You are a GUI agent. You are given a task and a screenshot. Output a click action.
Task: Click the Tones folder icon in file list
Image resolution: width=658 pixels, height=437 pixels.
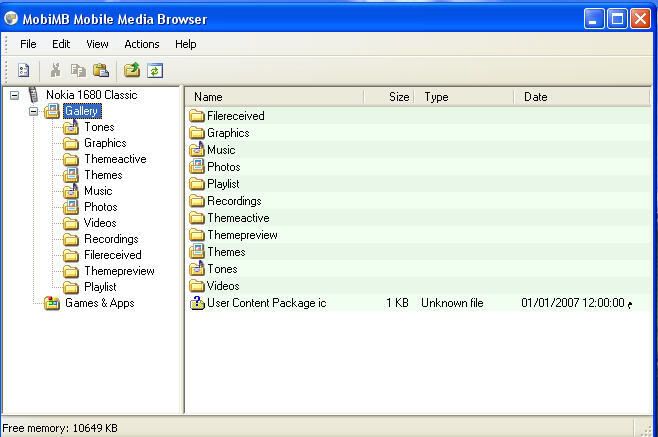[196, 269]
